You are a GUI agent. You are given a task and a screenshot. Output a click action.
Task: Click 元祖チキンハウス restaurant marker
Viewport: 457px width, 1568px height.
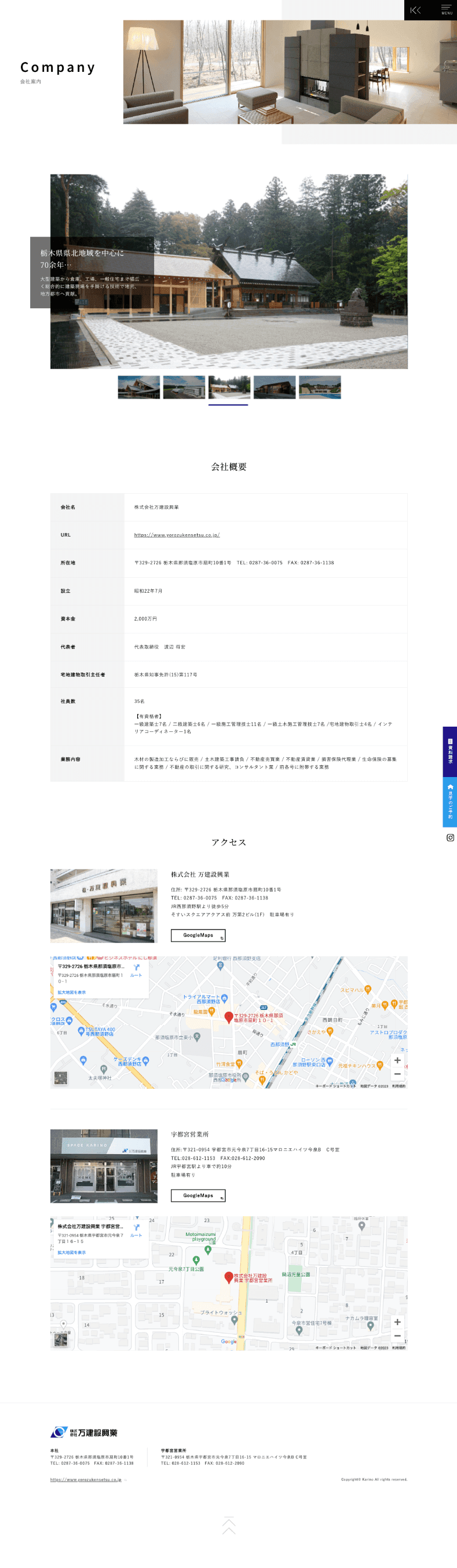[380, 1065]
